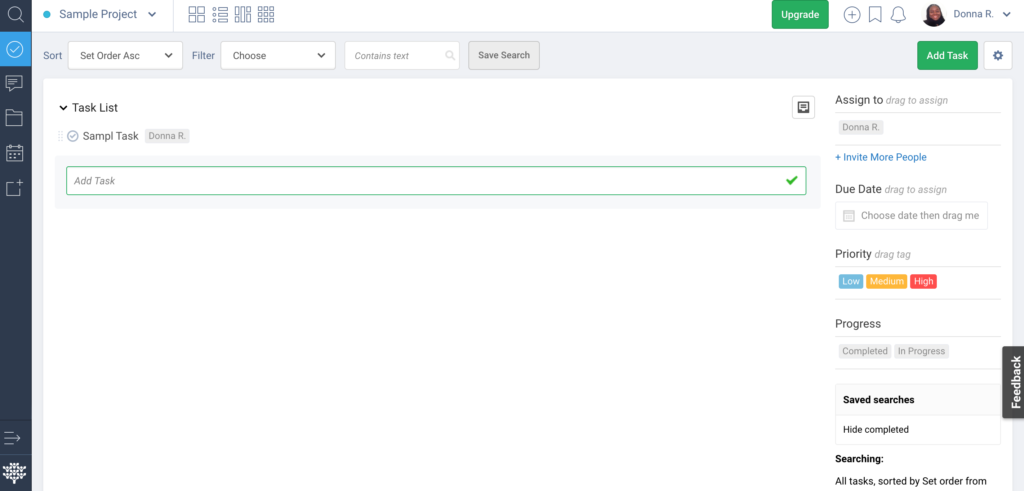
Task: Open the Discussions chat sidebar icon
Action: [14, 84]
